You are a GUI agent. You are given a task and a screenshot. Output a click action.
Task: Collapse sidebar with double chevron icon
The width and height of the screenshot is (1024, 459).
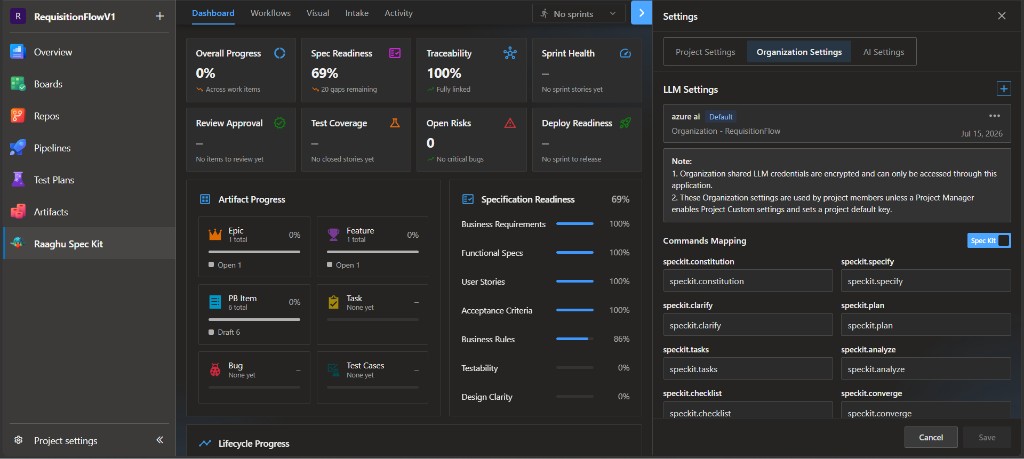(160, 440)
